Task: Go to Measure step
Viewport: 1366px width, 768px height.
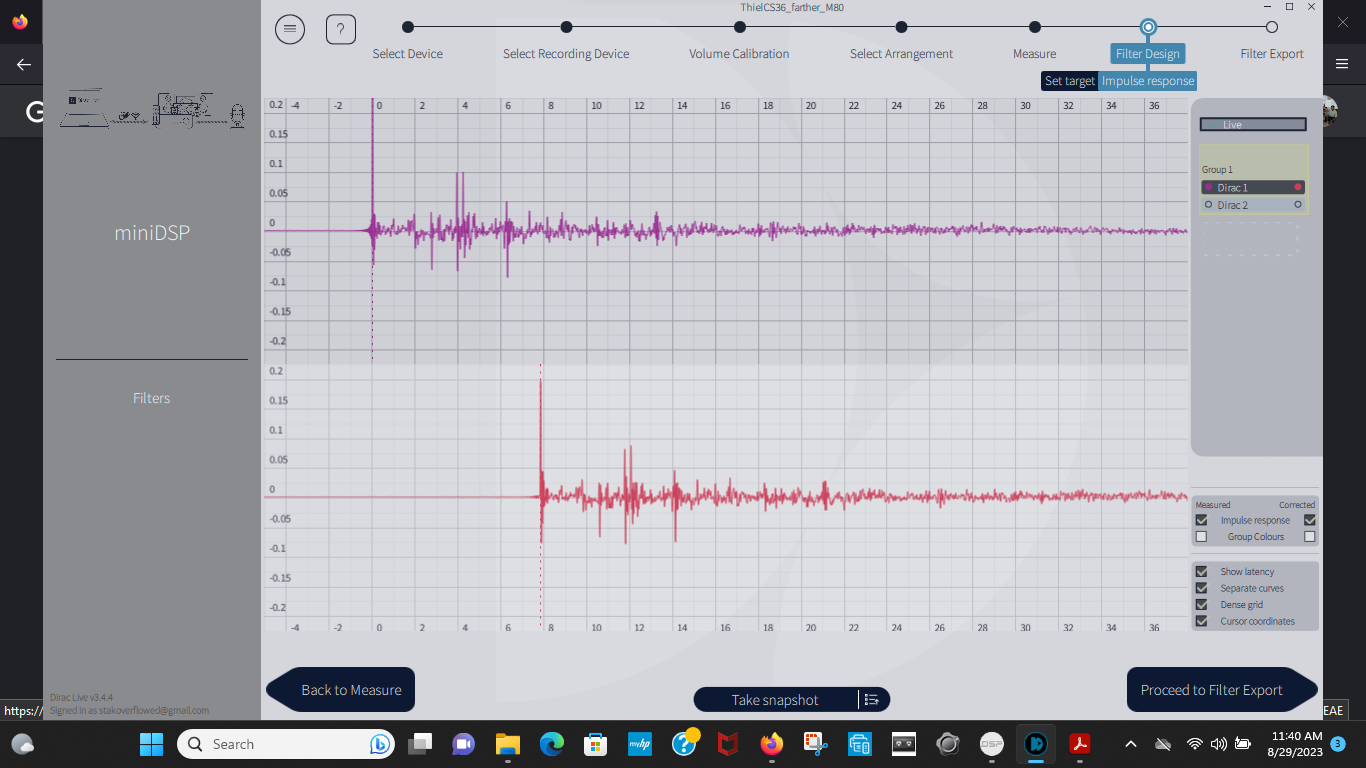Action: [1034, 54]
